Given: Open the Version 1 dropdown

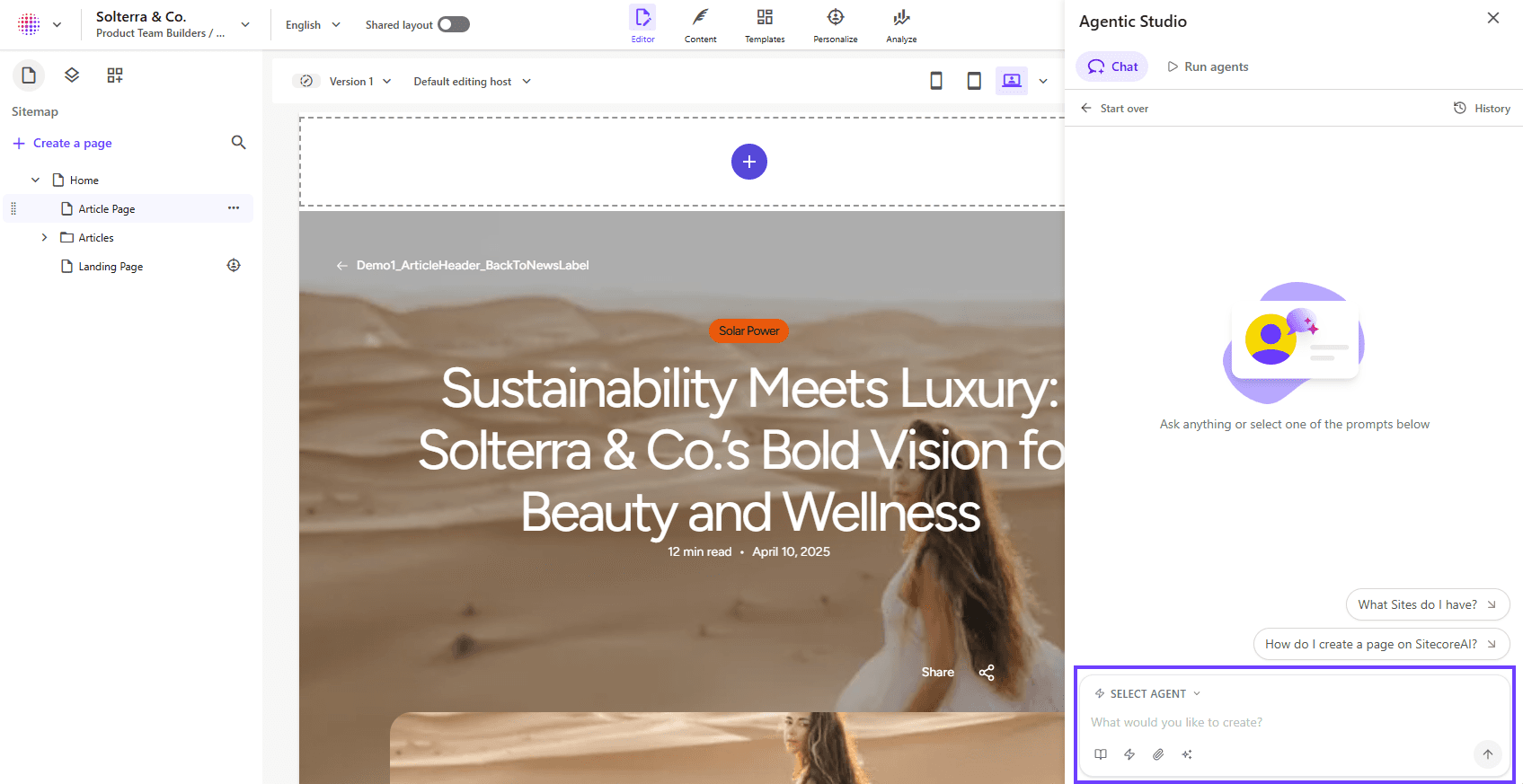Looking at the screenshot, I should [x=360, y=81].
